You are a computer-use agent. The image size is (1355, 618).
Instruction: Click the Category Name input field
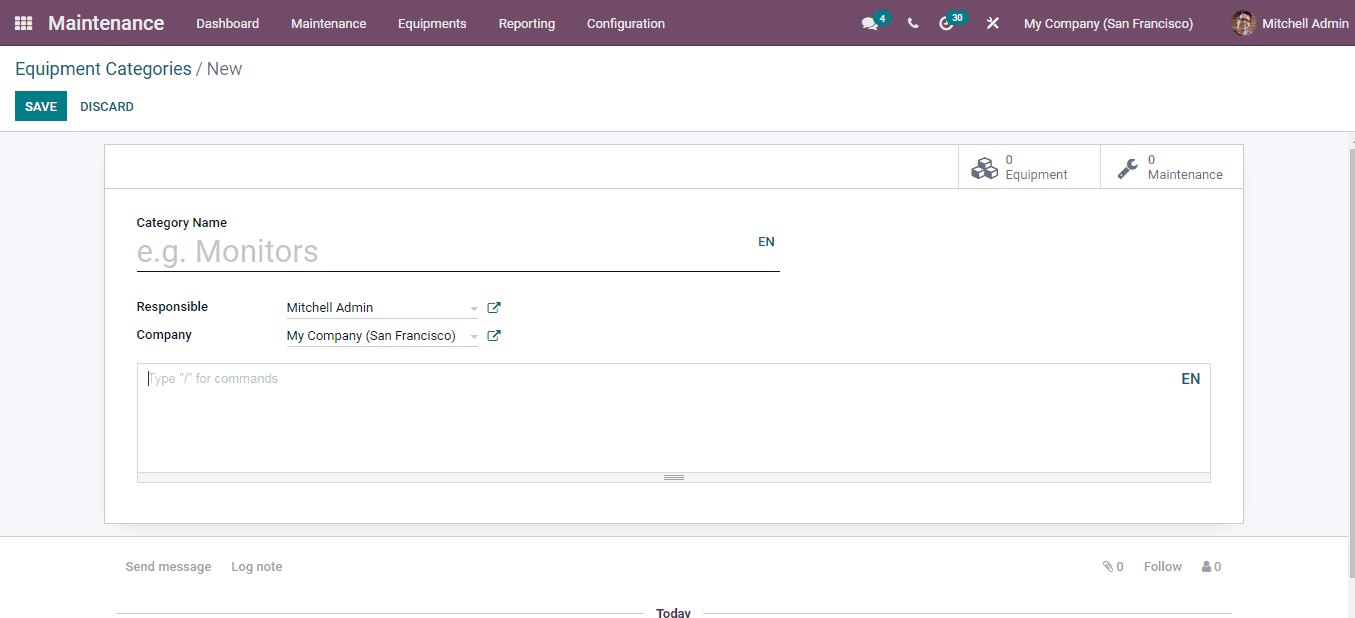[x=400, y=251]
